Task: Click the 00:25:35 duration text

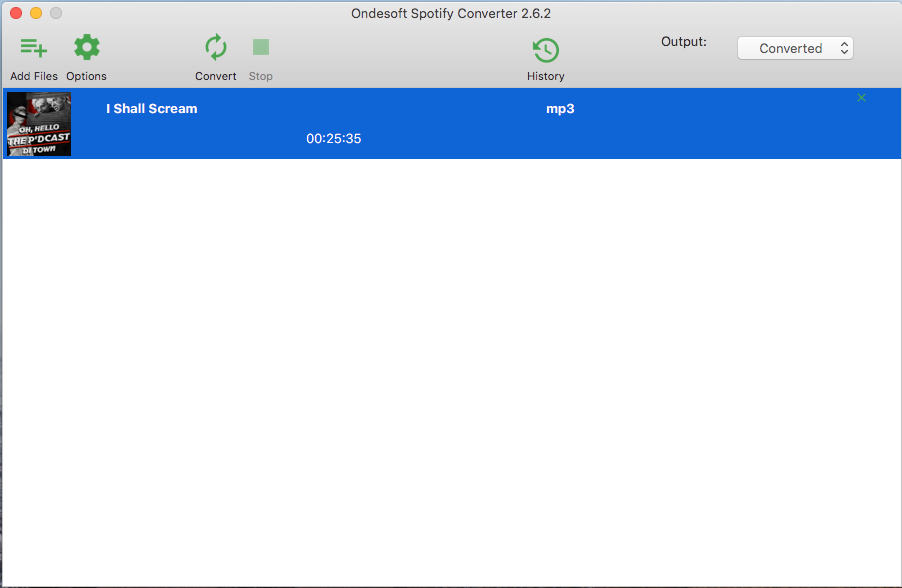Action: 334,139
